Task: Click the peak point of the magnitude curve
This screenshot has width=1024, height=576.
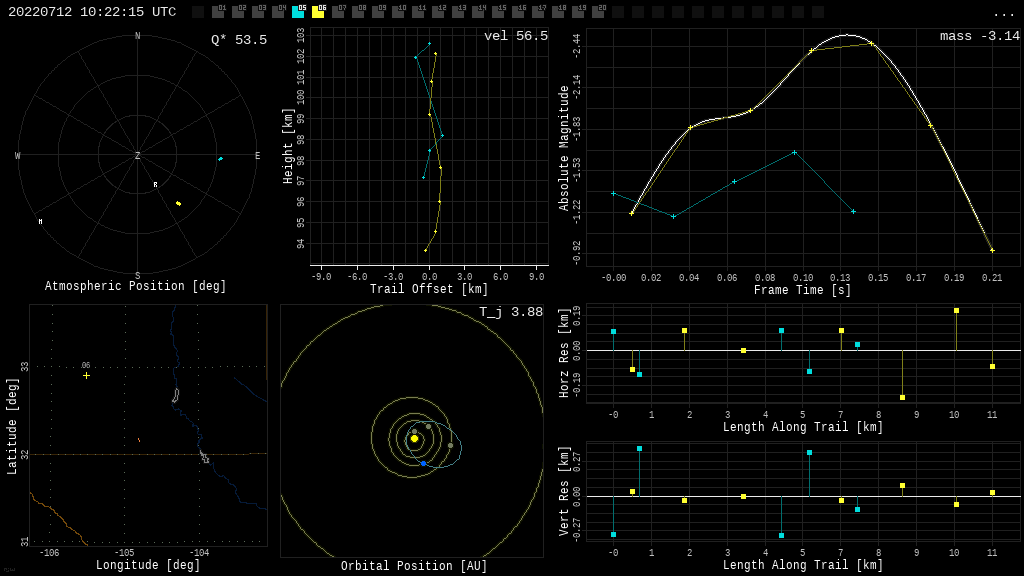Action: pyautogui.click(x=847, y=35)
